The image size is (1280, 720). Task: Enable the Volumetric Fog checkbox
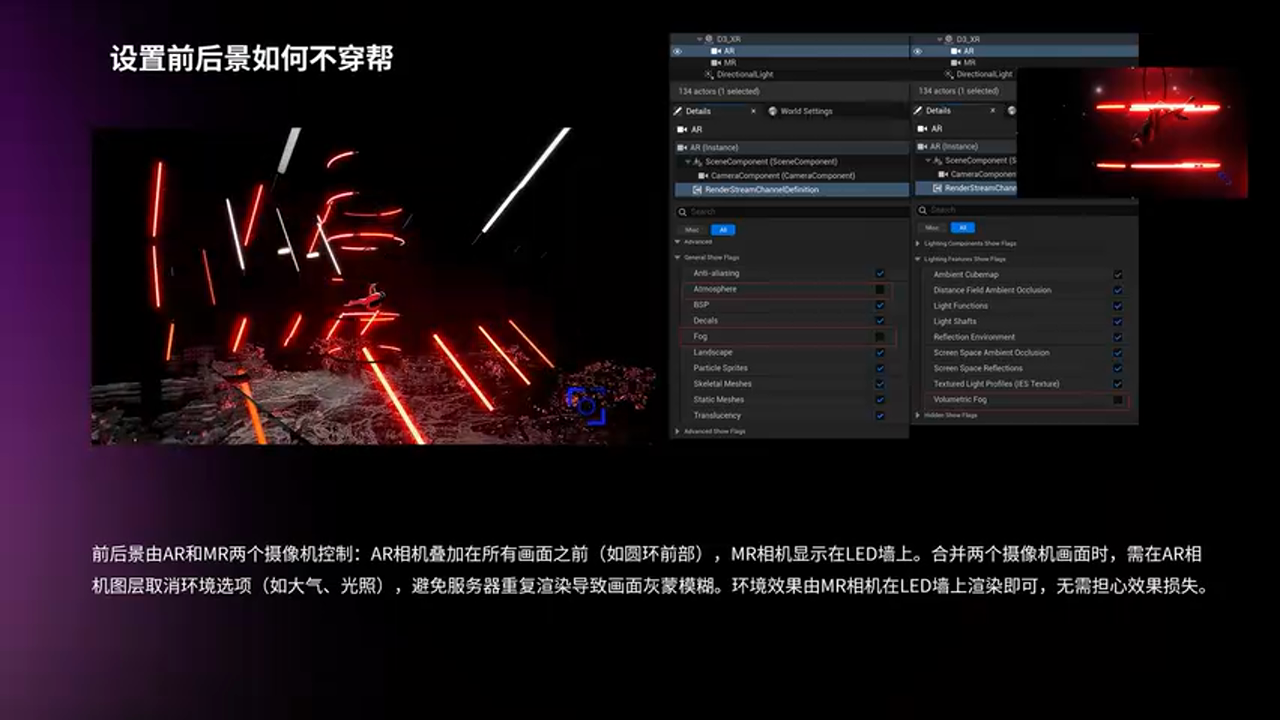tap(1118, 400)
